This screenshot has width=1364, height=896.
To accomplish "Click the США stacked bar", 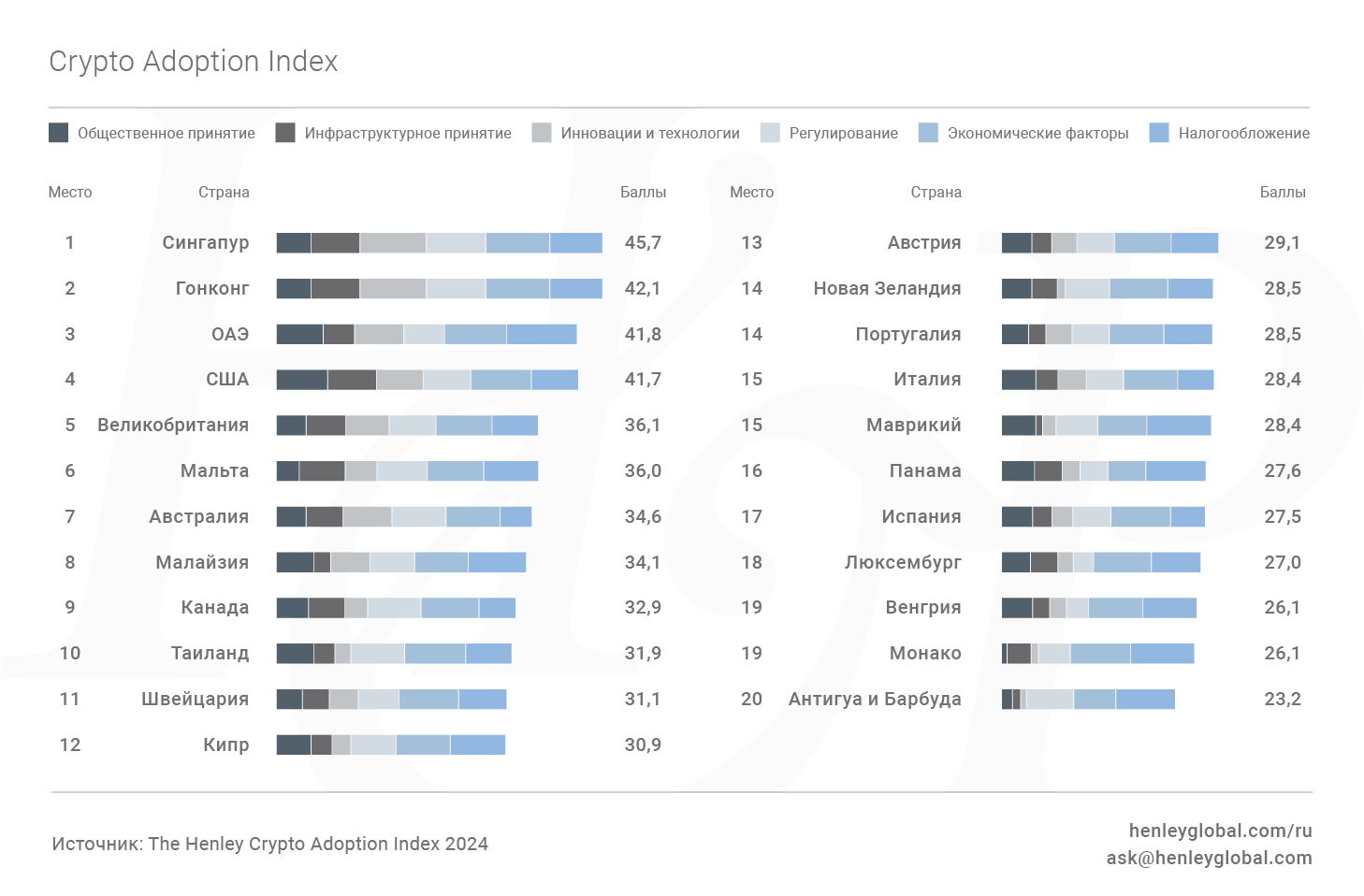I will click(x=427, y=380).
